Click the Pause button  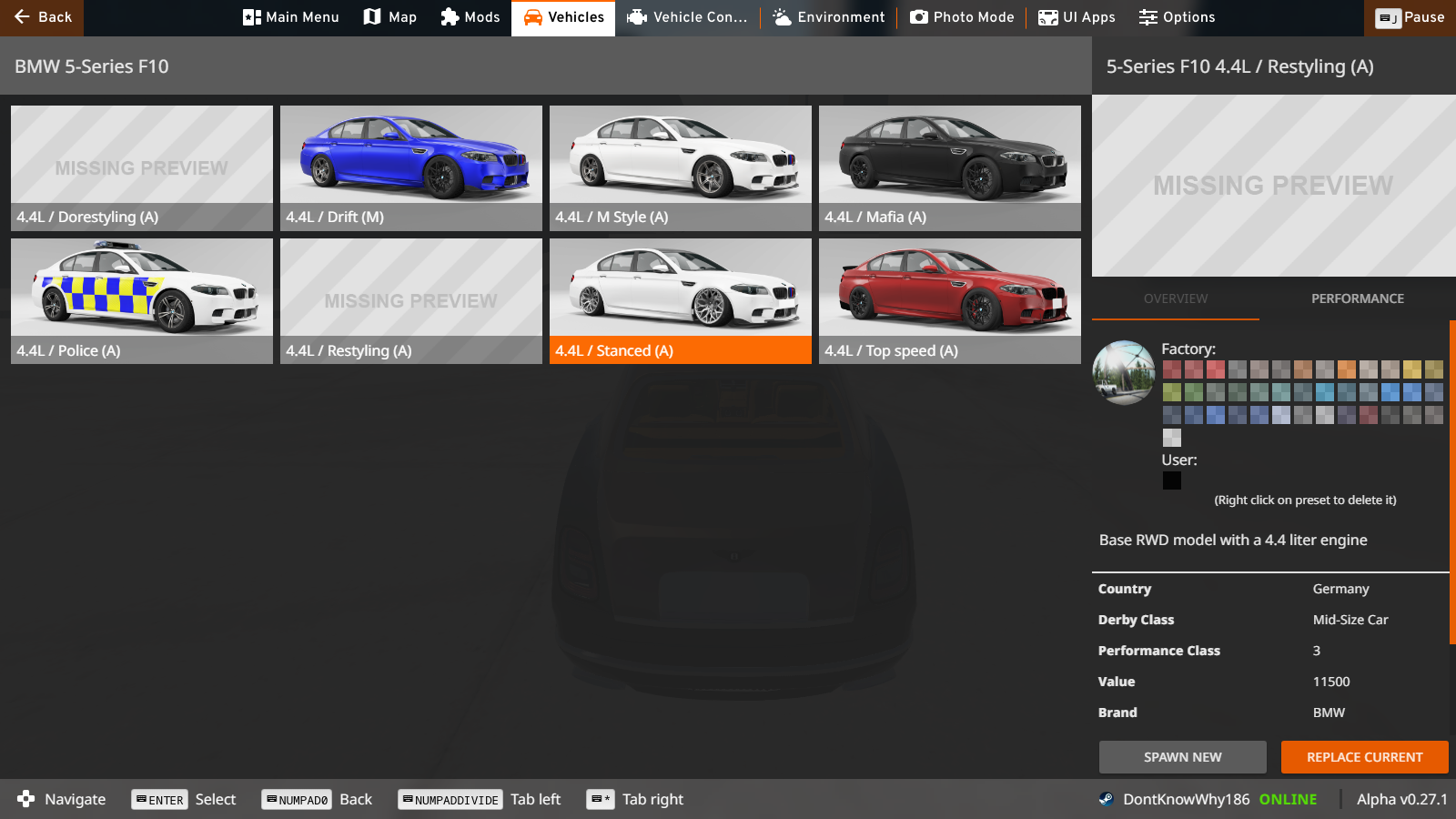1410,17
